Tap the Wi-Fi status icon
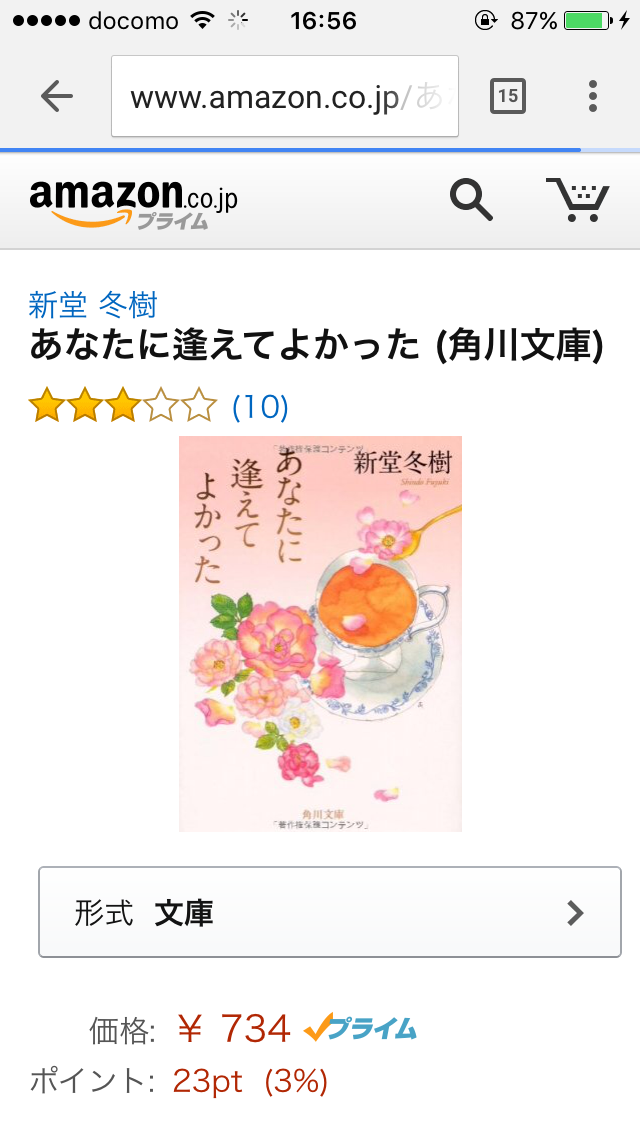The height and width of the screenshot is (1136, 640). click(x=204, y=20)
